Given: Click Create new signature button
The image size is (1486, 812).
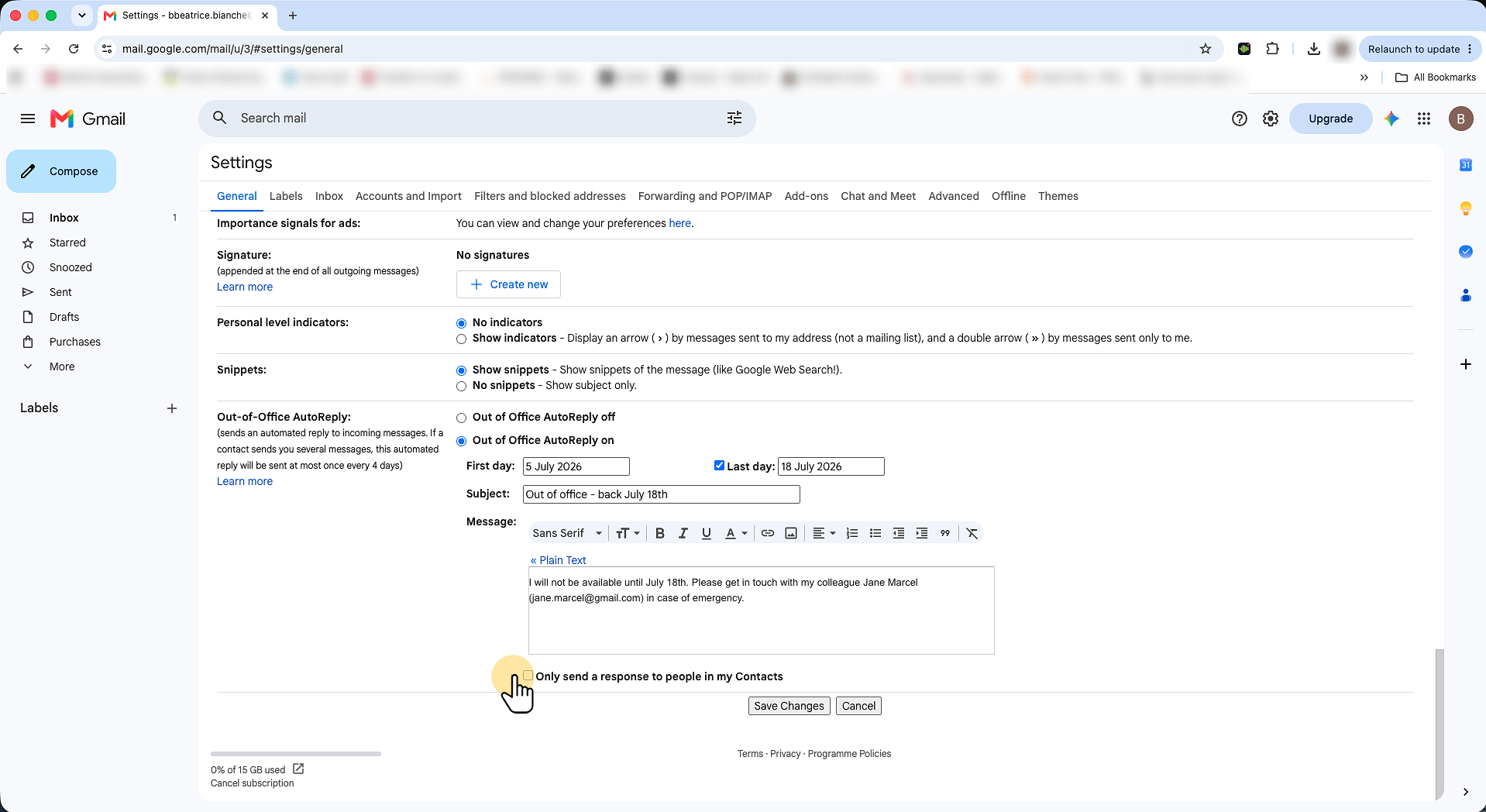Looking at the screenshot, I should pos(508,284).
